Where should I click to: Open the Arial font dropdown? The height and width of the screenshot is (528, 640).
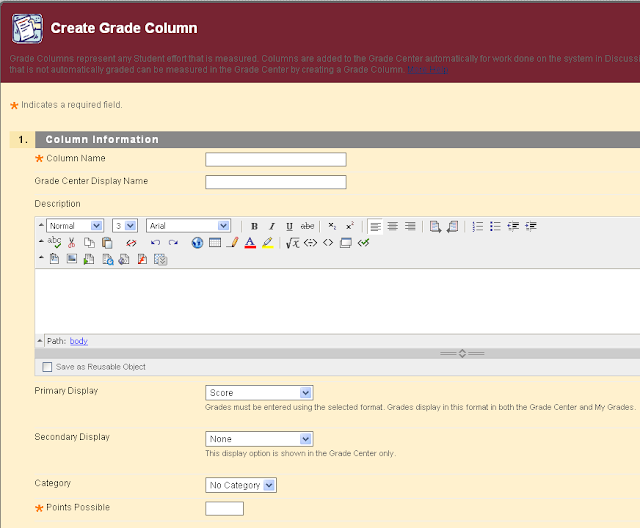(188, 226)
